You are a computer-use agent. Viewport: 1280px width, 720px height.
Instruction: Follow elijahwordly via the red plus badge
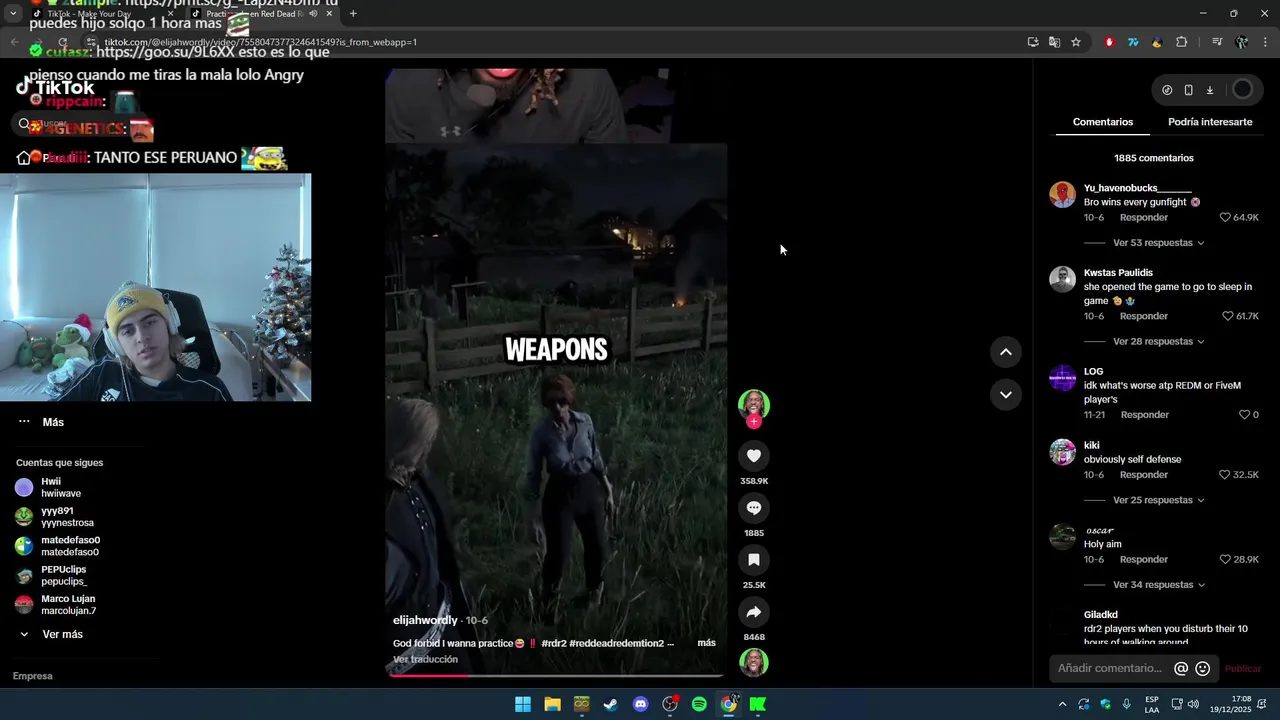[754, 422]
